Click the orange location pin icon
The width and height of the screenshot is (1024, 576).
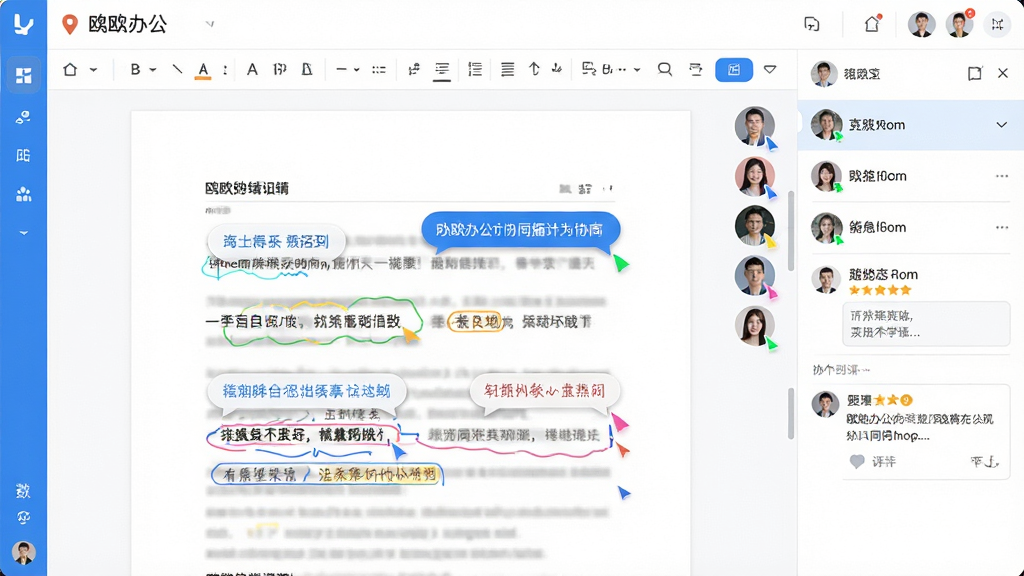[x=70, y=25]
